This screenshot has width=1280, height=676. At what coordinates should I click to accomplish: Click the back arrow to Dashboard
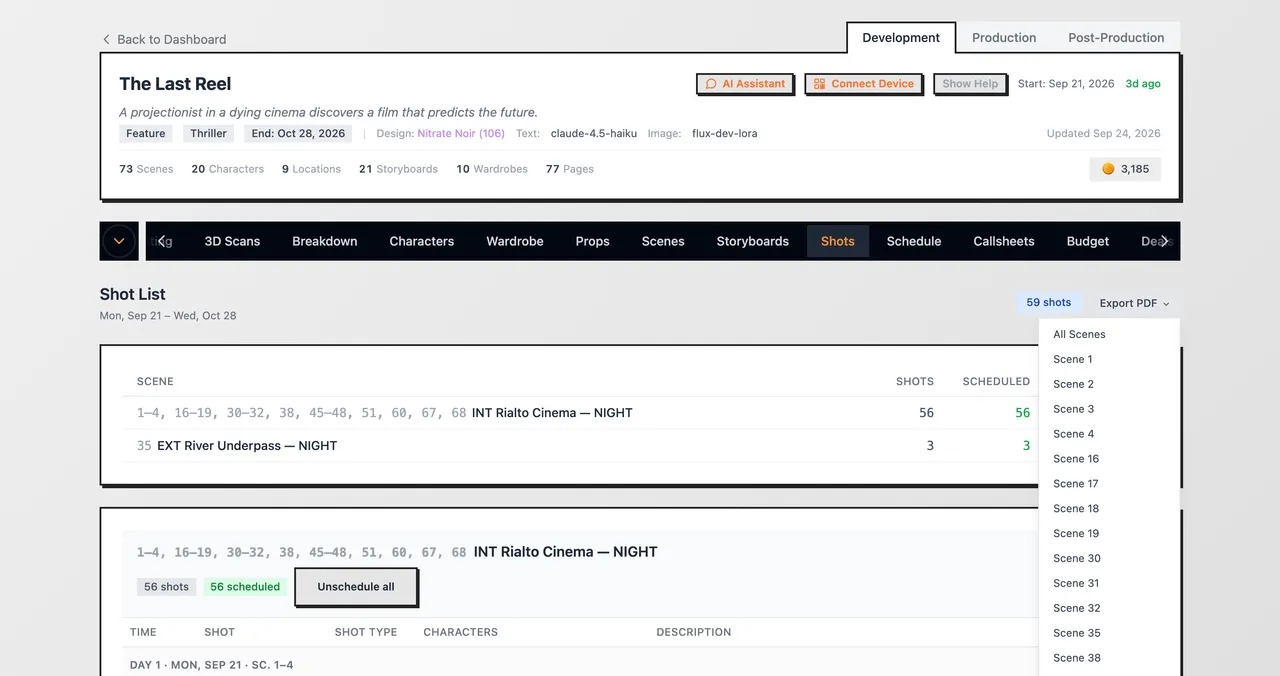point(106,39)
